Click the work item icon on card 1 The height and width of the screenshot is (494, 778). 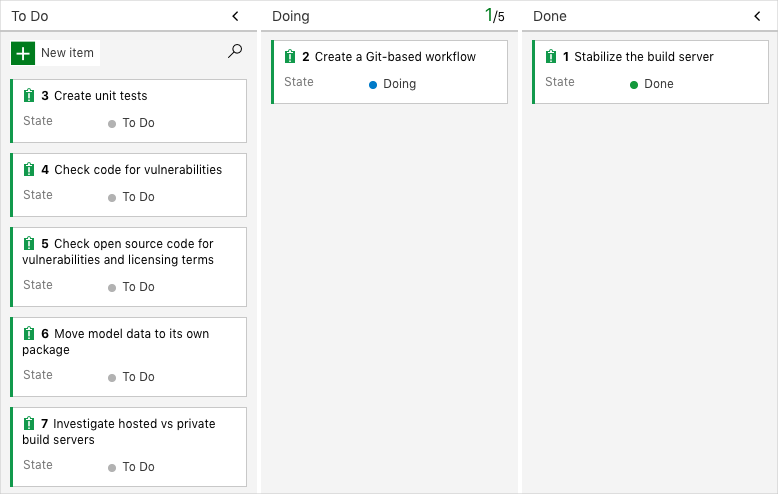click(551, 57)
